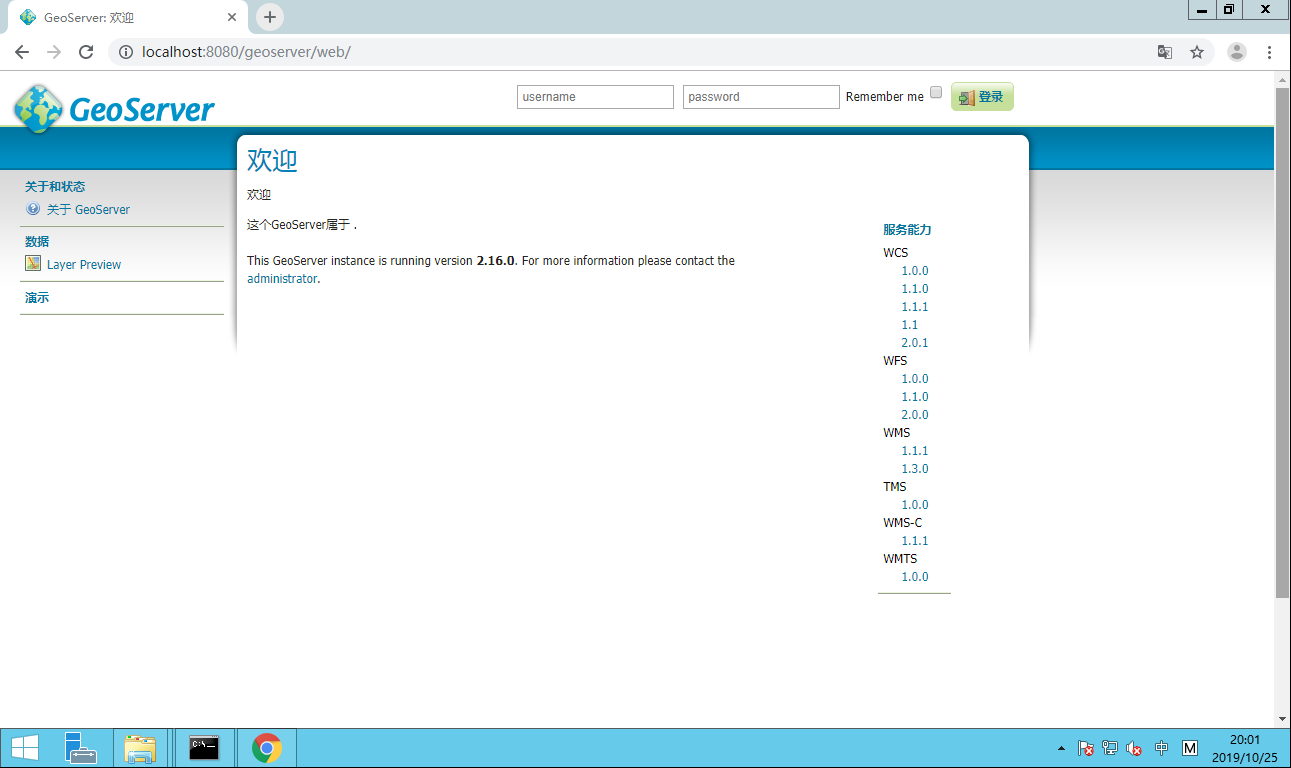Click the 欢迎 page title
Screen dimensions: 1291x768
coord(272,160)
